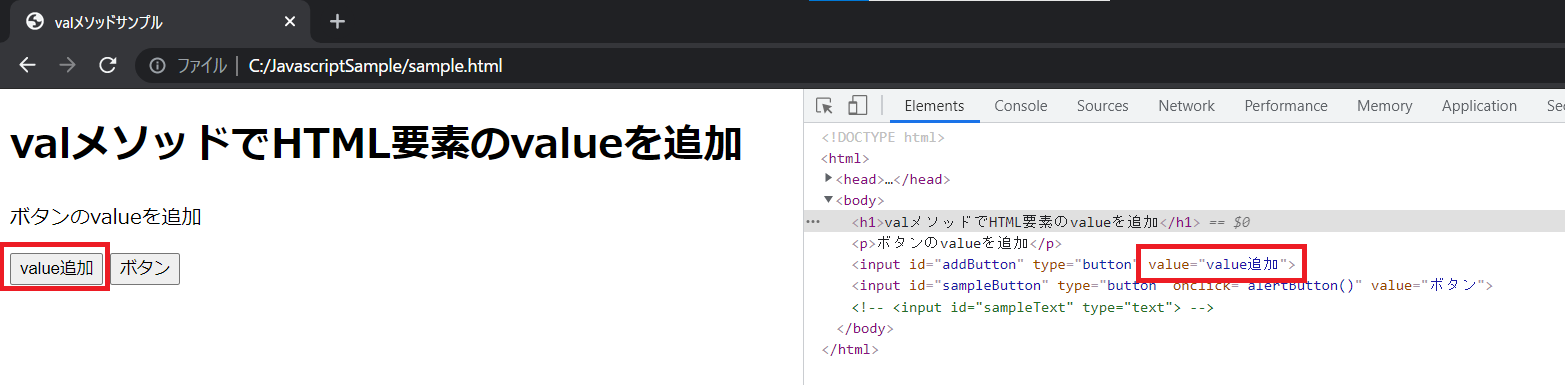
Task: Collapse the body node in DOM tree
Action: point(828,200)
